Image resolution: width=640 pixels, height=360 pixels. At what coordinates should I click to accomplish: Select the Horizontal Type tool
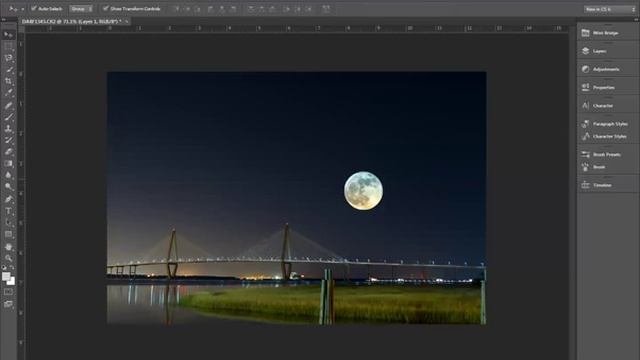tap(8, 211)
